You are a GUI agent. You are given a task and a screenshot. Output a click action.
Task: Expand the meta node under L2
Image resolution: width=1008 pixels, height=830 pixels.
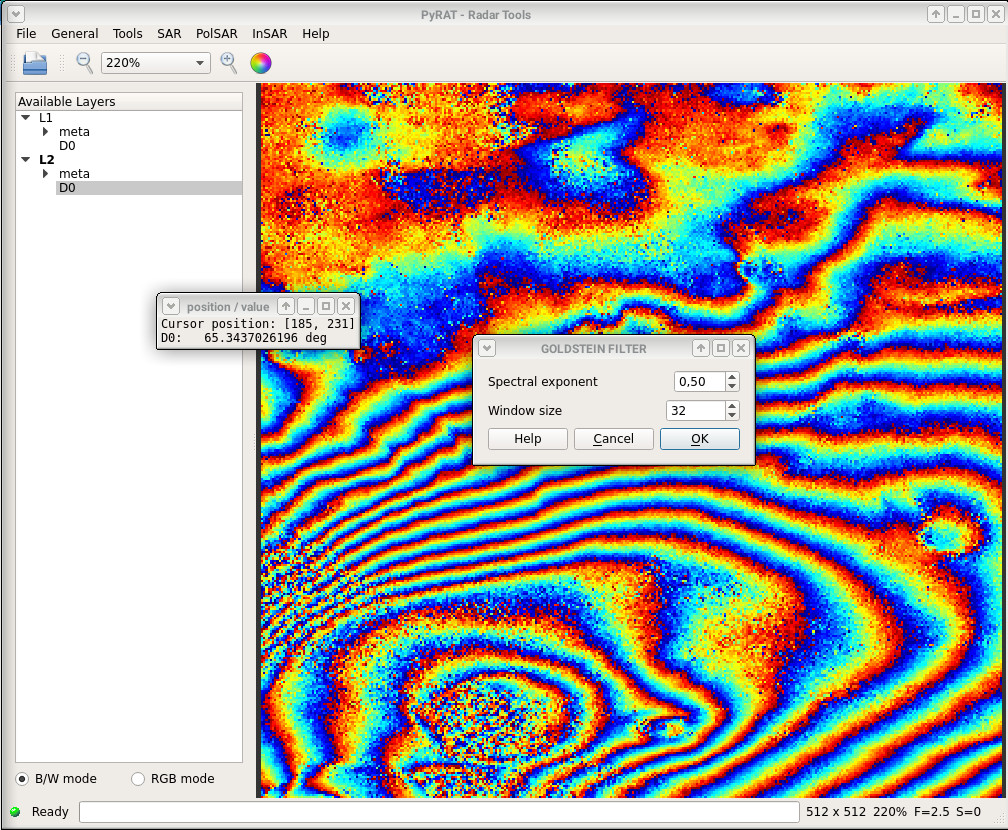(45, 174)
